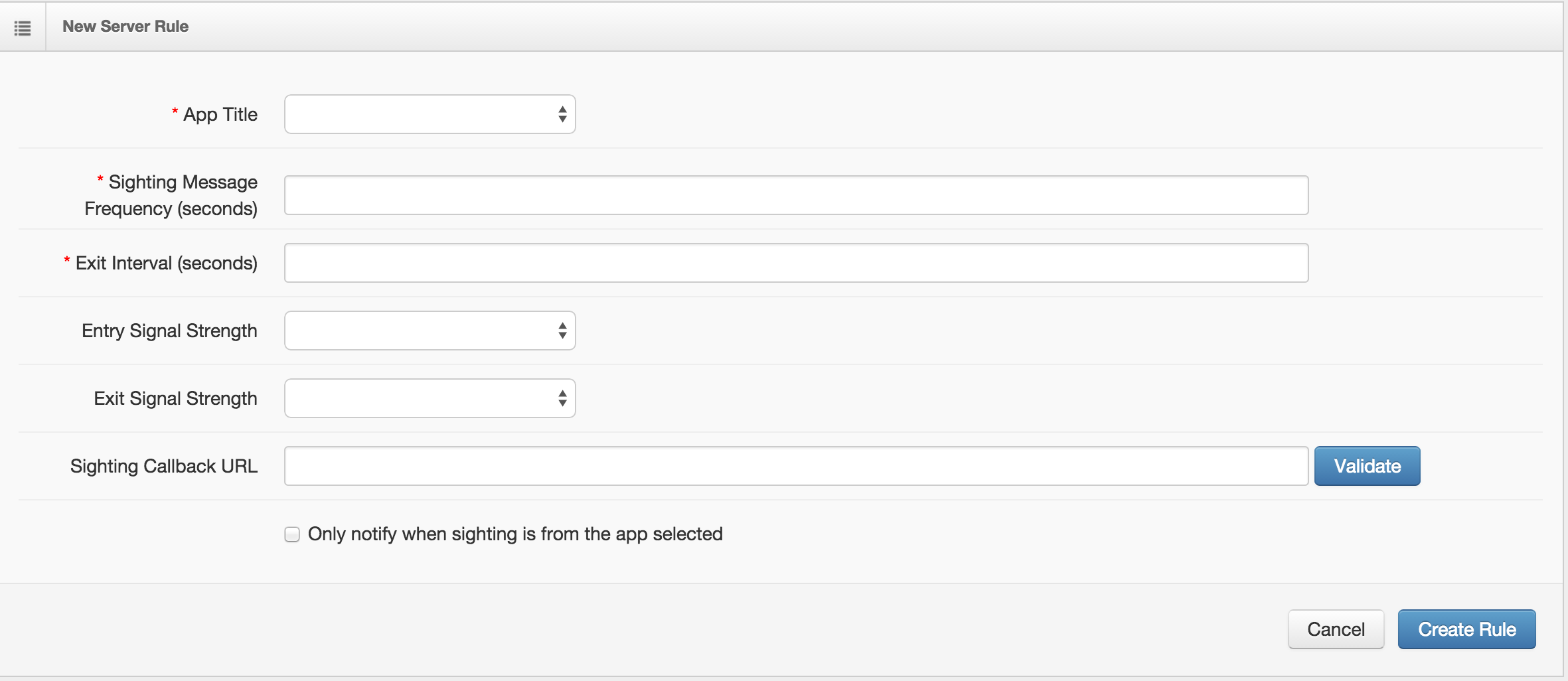
Task: Click the list menu icon in header
Action: (x=23, y=28)
